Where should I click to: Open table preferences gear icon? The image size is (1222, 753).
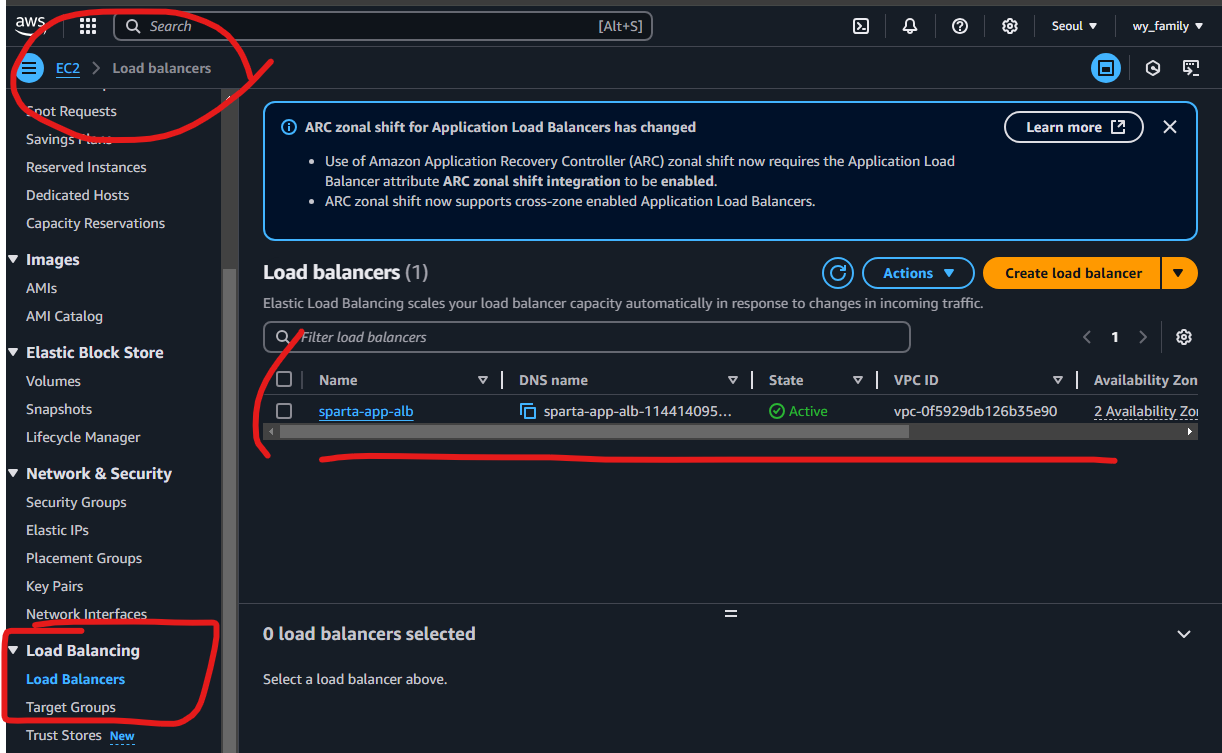[1184, 337]
